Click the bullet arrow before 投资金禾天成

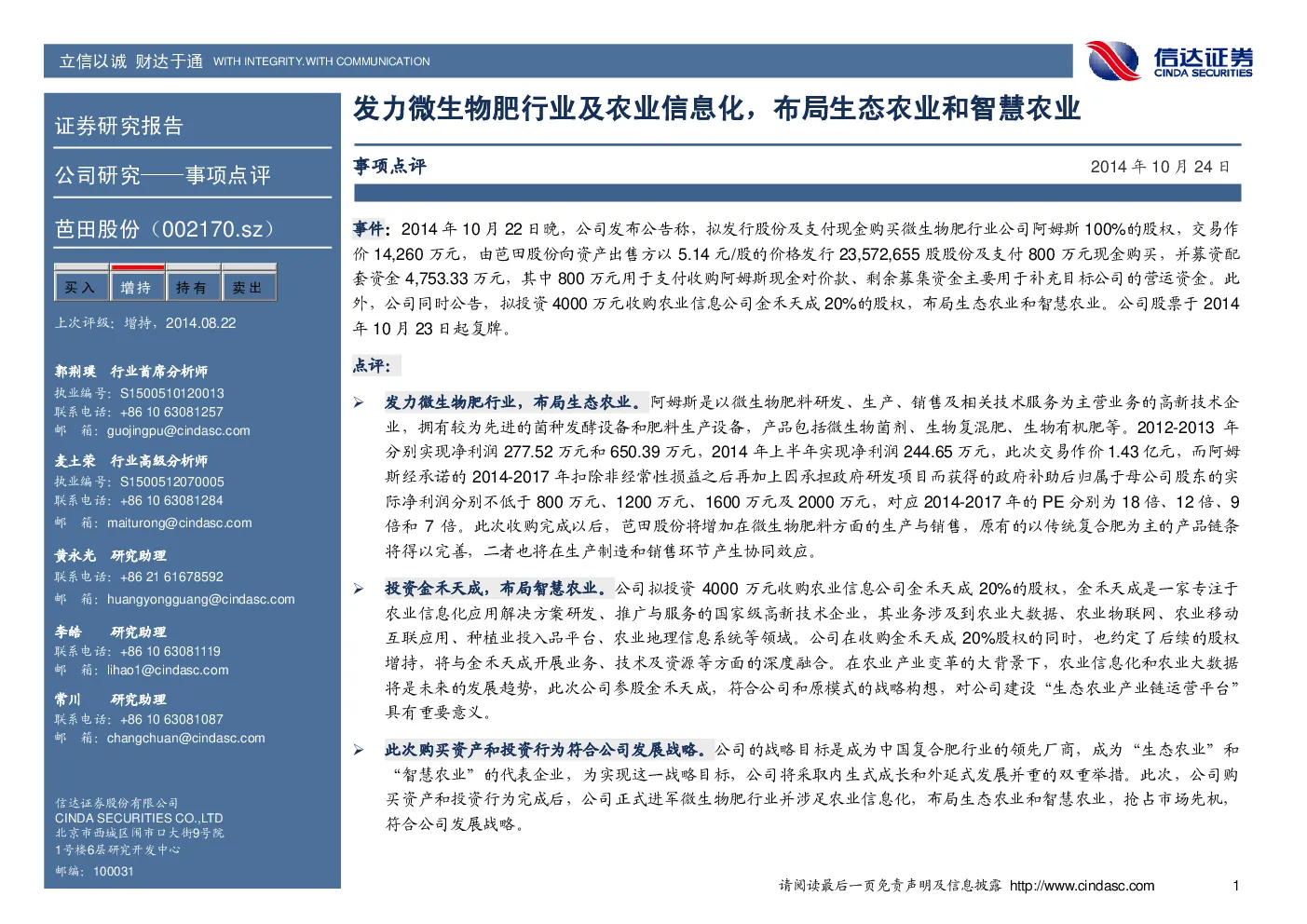coord(359,589)
